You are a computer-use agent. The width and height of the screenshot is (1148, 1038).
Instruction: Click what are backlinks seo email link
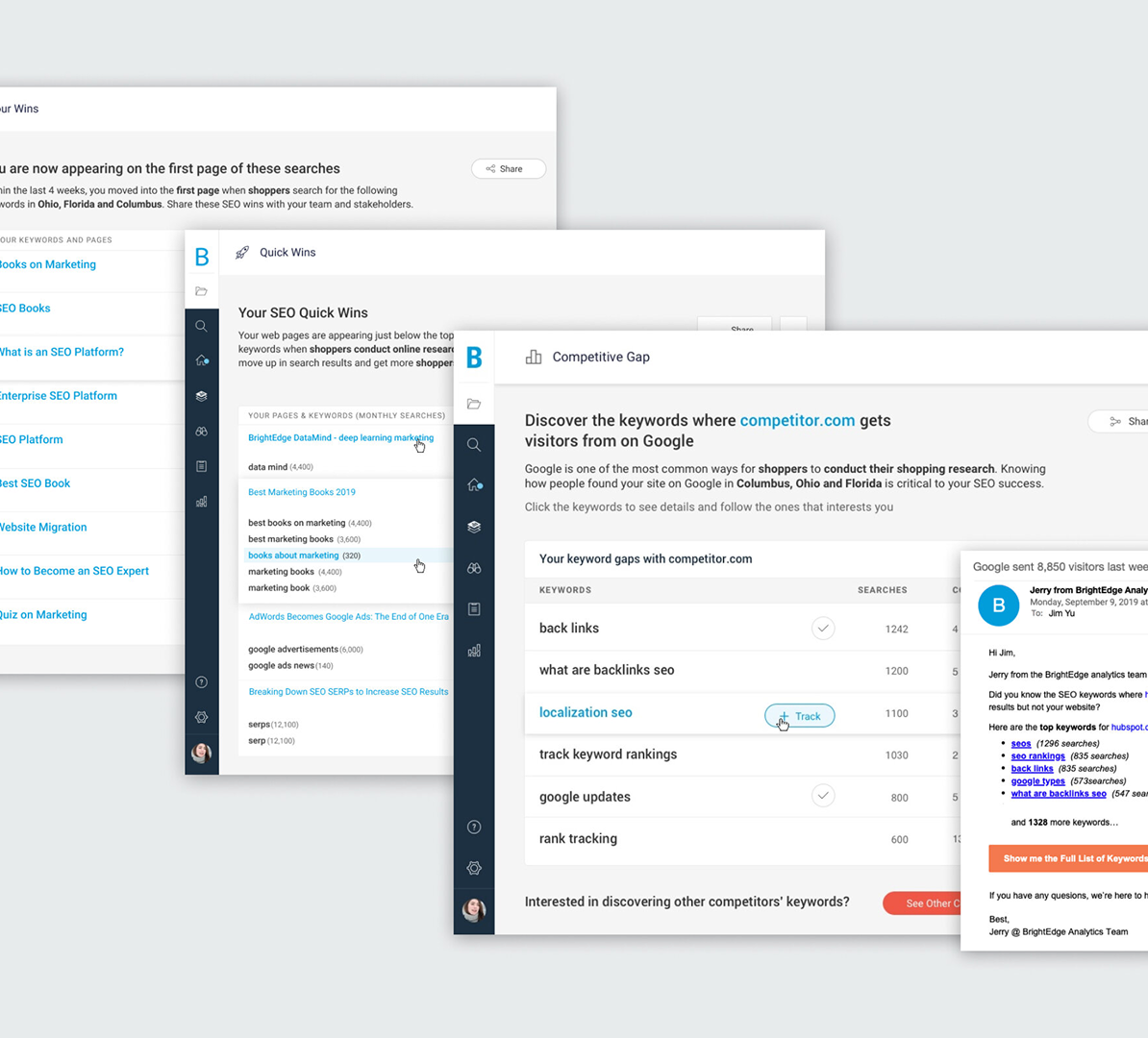coord(1058,794)
